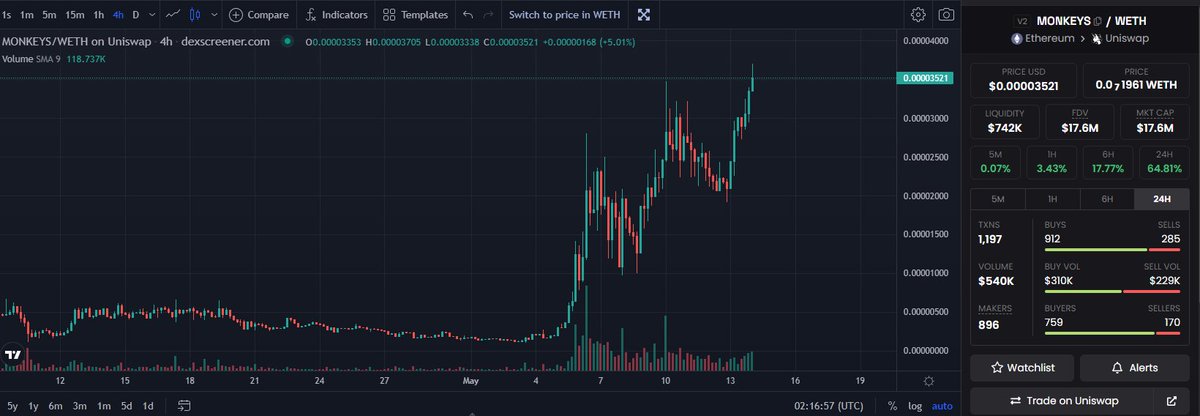This screenshot has height=416, width=1200.
Task: Set the chart range to 1m at the bottom
Action: [104, 406]
